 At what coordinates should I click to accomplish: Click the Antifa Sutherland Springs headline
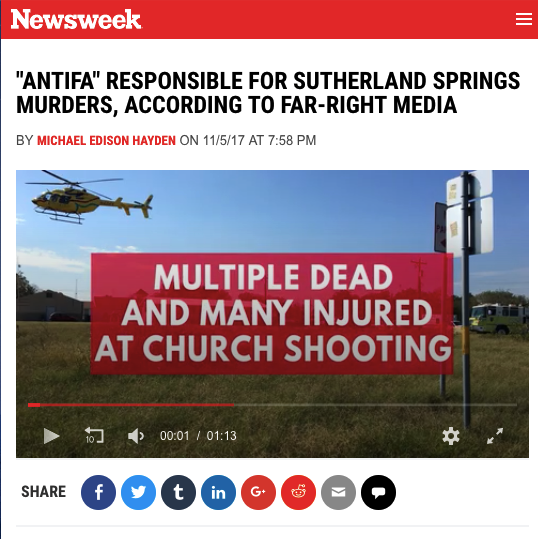[x=268, y=92]
